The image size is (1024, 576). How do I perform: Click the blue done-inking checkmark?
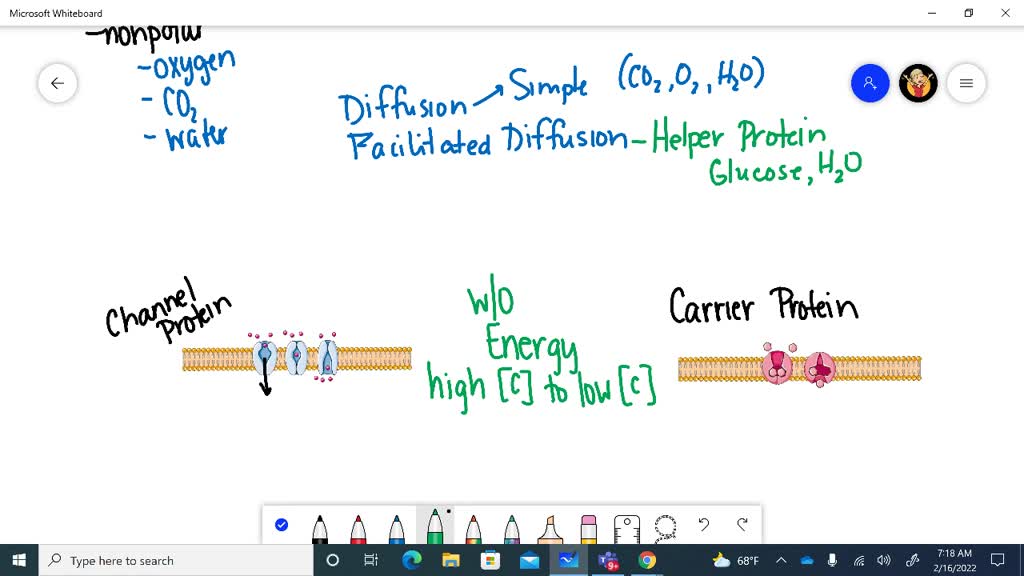pos(281,524)
